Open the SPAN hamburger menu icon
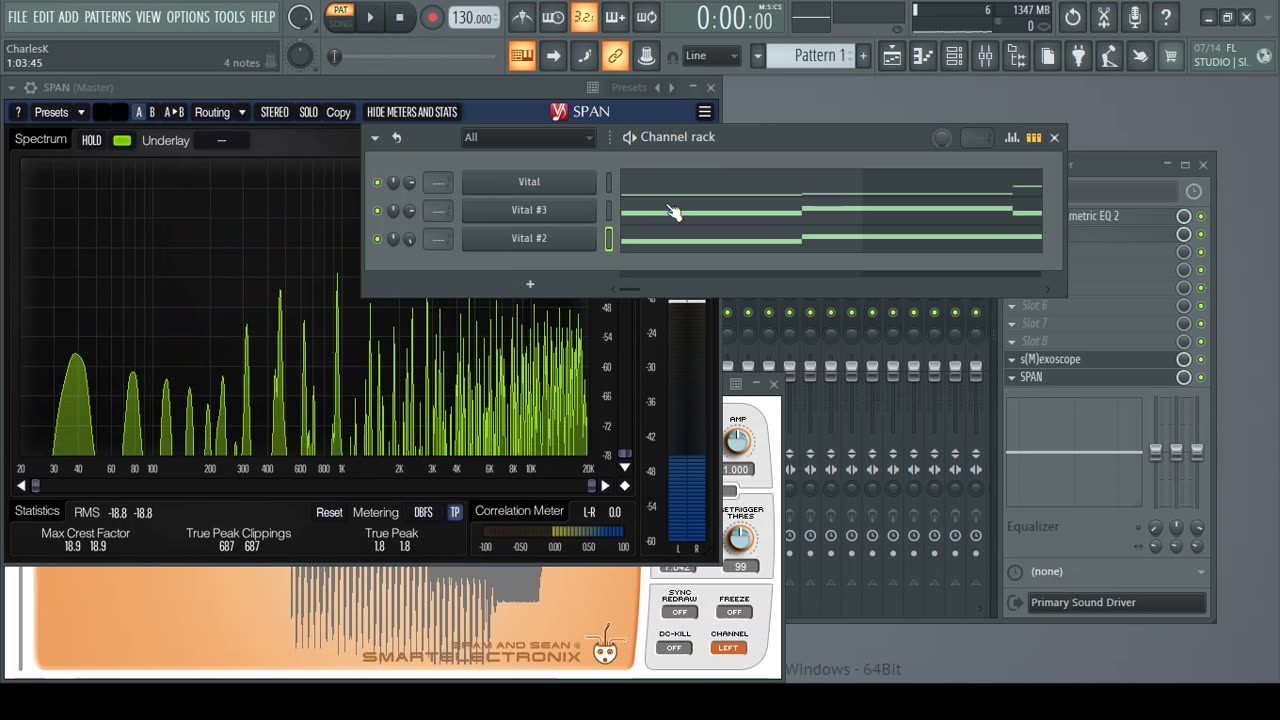This screenshot has height=720, width=1280. 704,112
